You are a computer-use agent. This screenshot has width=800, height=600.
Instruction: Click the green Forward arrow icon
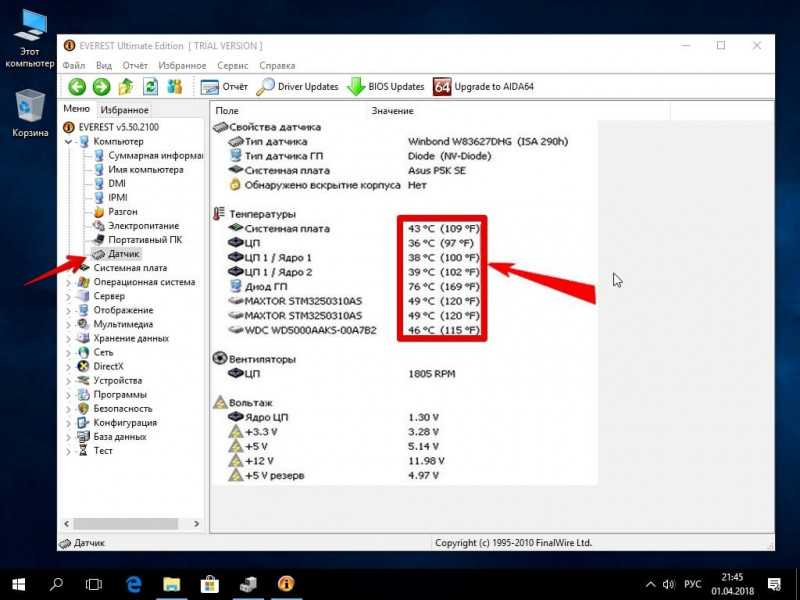(102, 87)
